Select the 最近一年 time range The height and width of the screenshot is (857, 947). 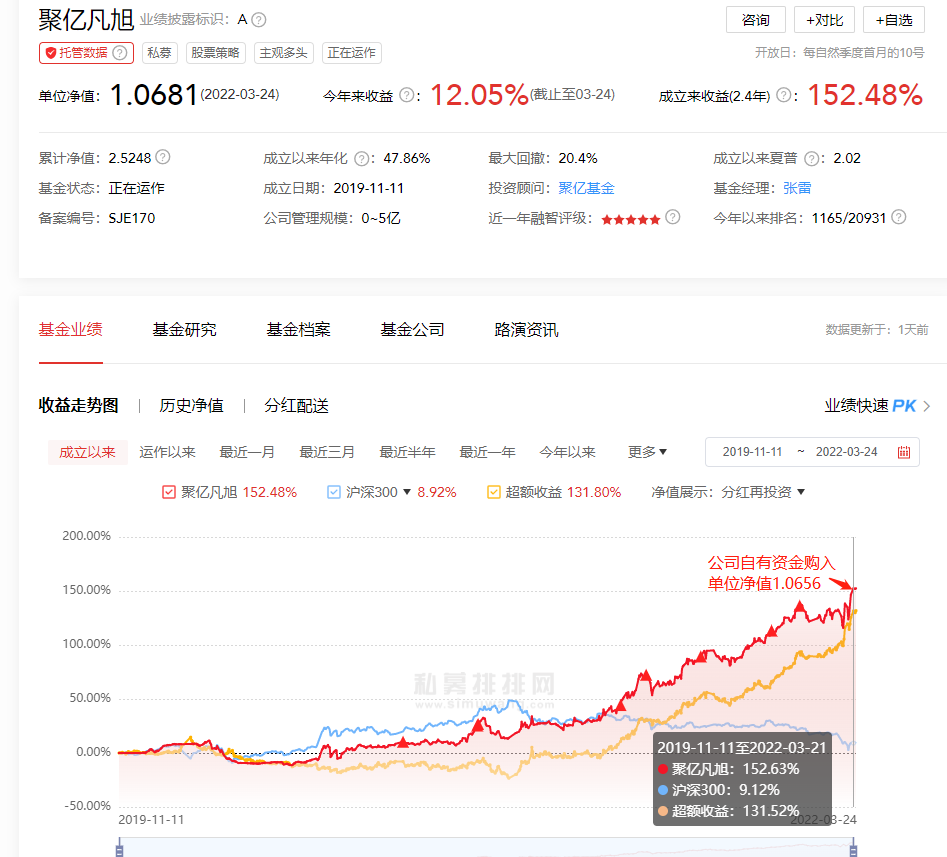point(487,452)
